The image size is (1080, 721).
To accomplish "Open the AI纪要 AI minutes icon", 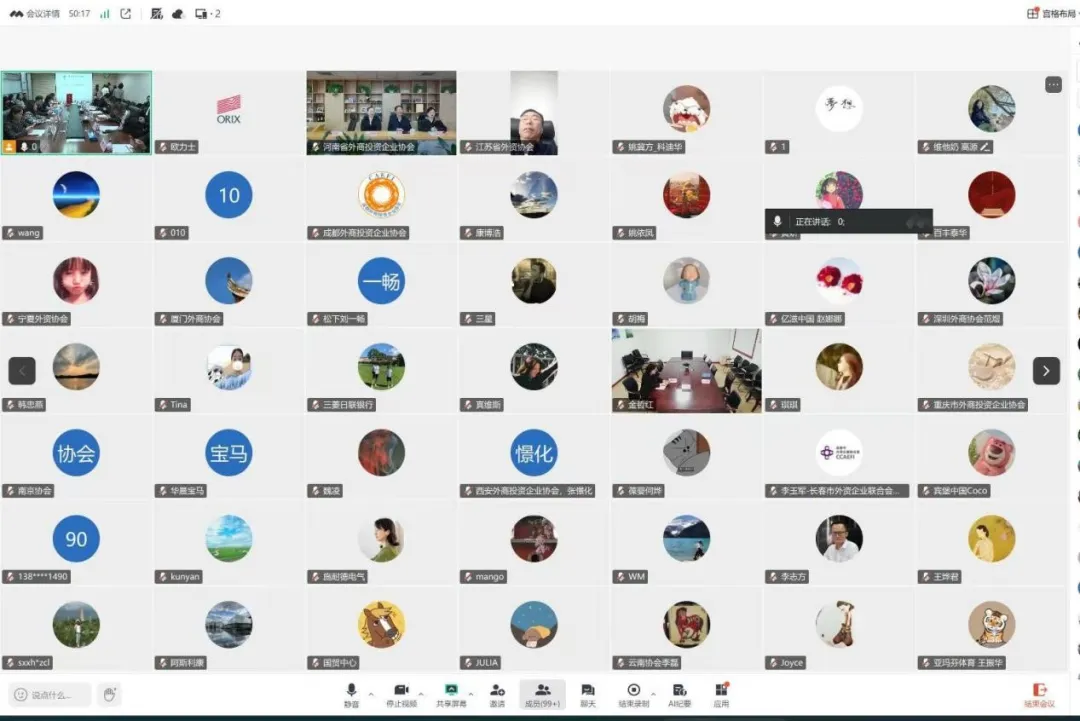I will (x=679, y=694).
